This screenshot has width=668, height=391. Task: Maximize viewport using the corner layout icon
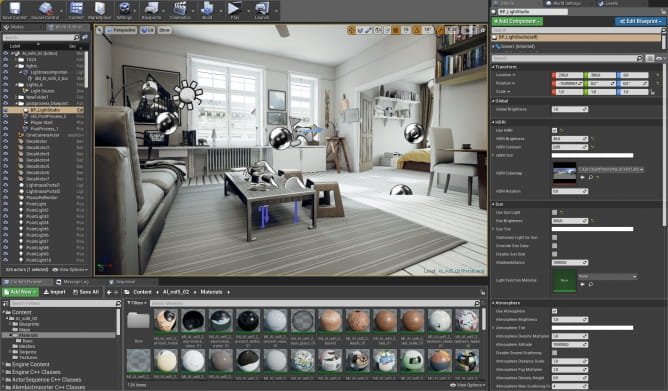(483, 30)
